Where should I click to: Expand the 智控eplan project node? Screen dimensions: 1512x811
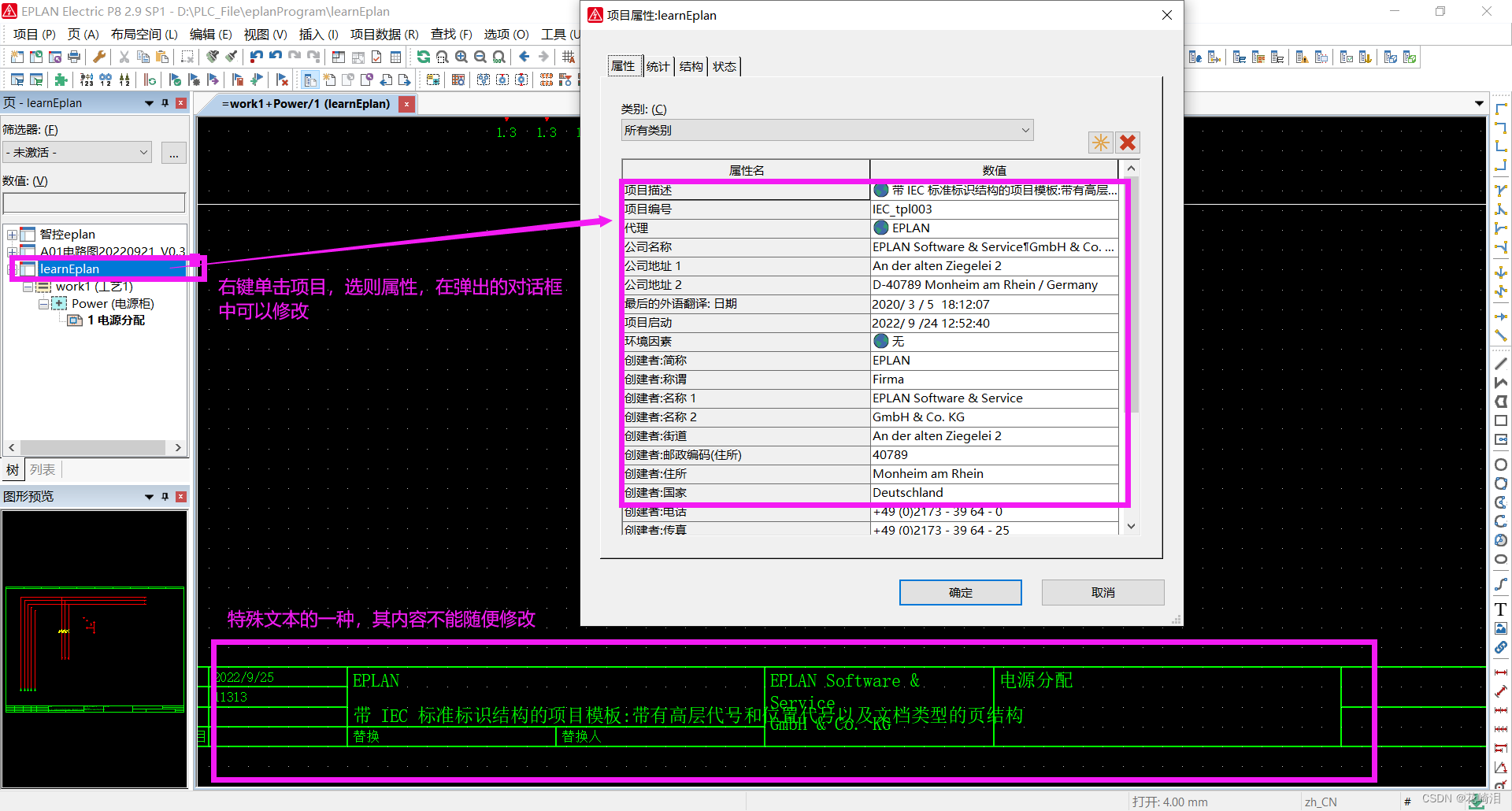(x=12, y=235)
